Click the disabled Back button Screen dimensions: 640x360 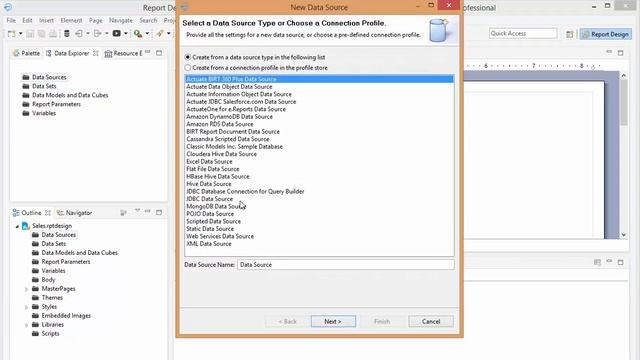[287, 322]
